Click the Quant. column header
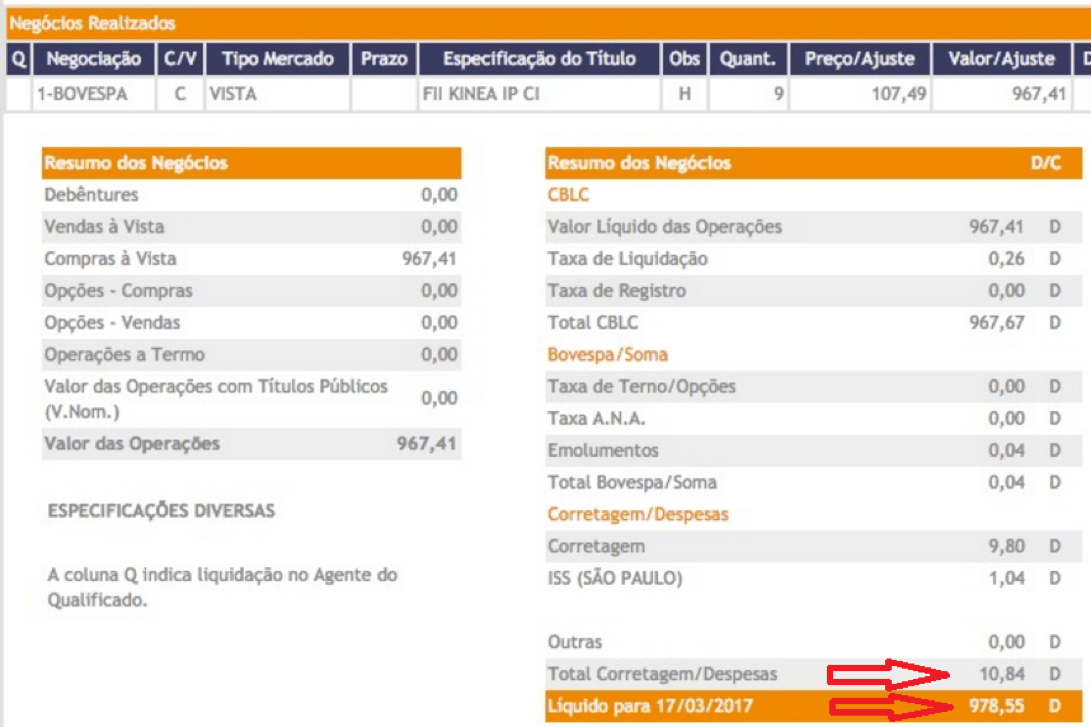 747,59
